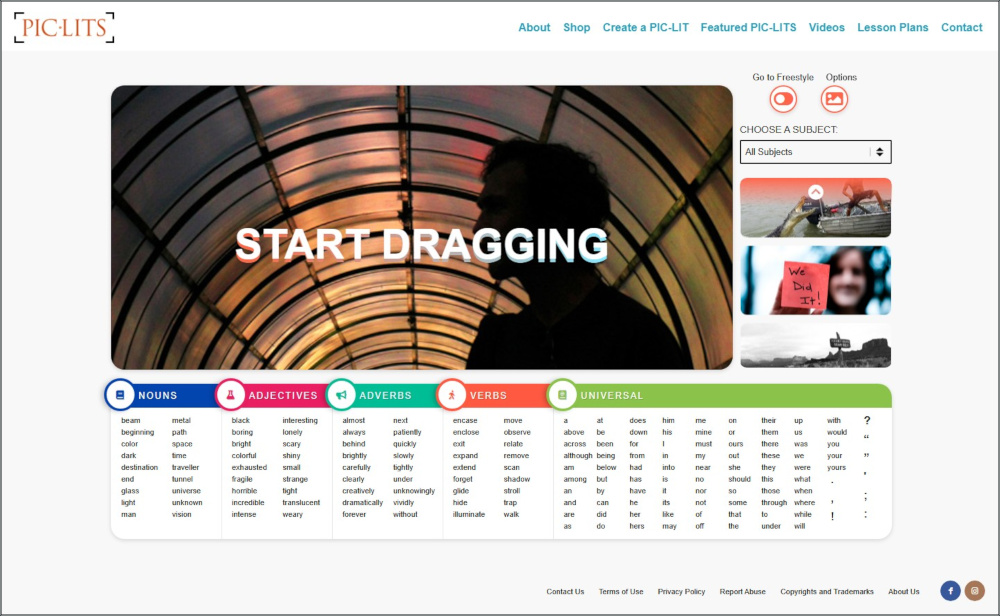Select the ADVERBS tab label
The width and height of the screenshot is (1000, 616).
coord(385,395)
